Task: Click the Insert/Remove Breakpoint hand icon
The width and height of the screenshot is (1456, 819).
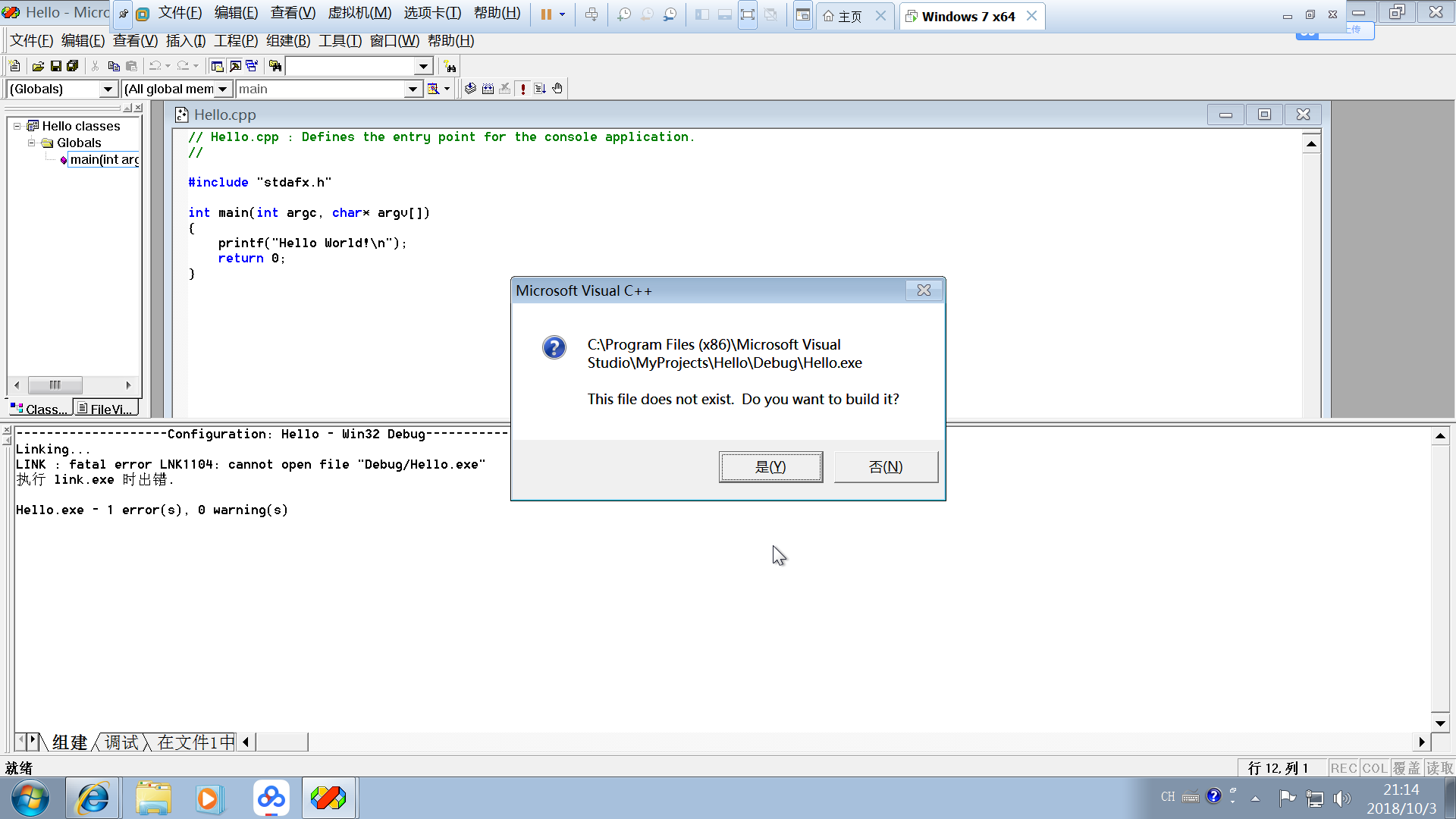Action: (557, 89)
